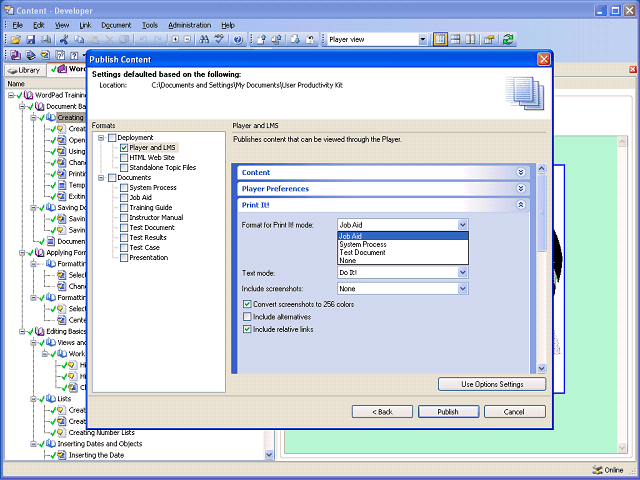The image size is (640, 480).
Task: Click the Undo arrow toolbar icon
Action: click(143, 40)
